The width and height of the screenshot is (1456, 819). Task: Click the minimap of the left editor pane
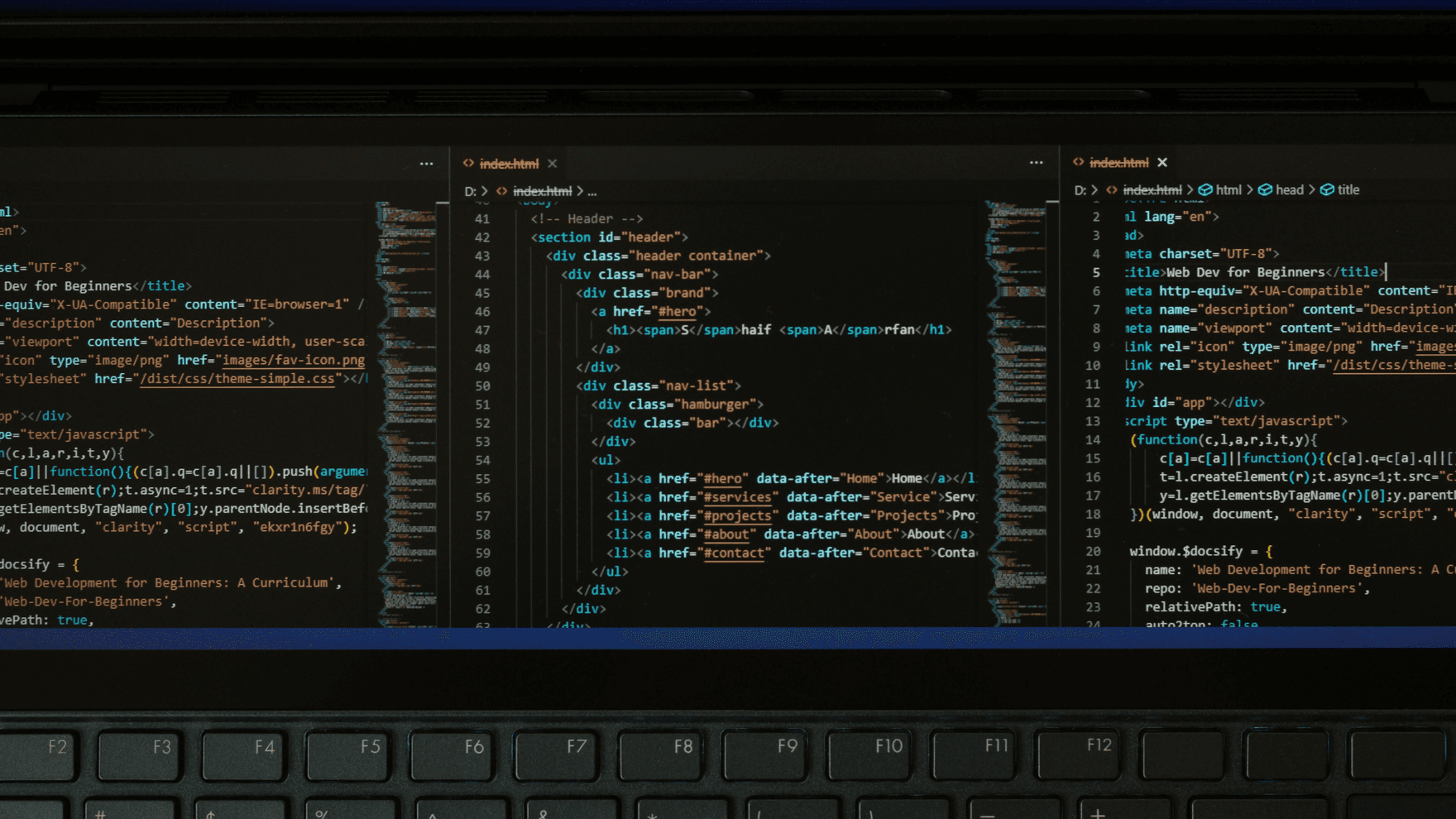(406, 414)
